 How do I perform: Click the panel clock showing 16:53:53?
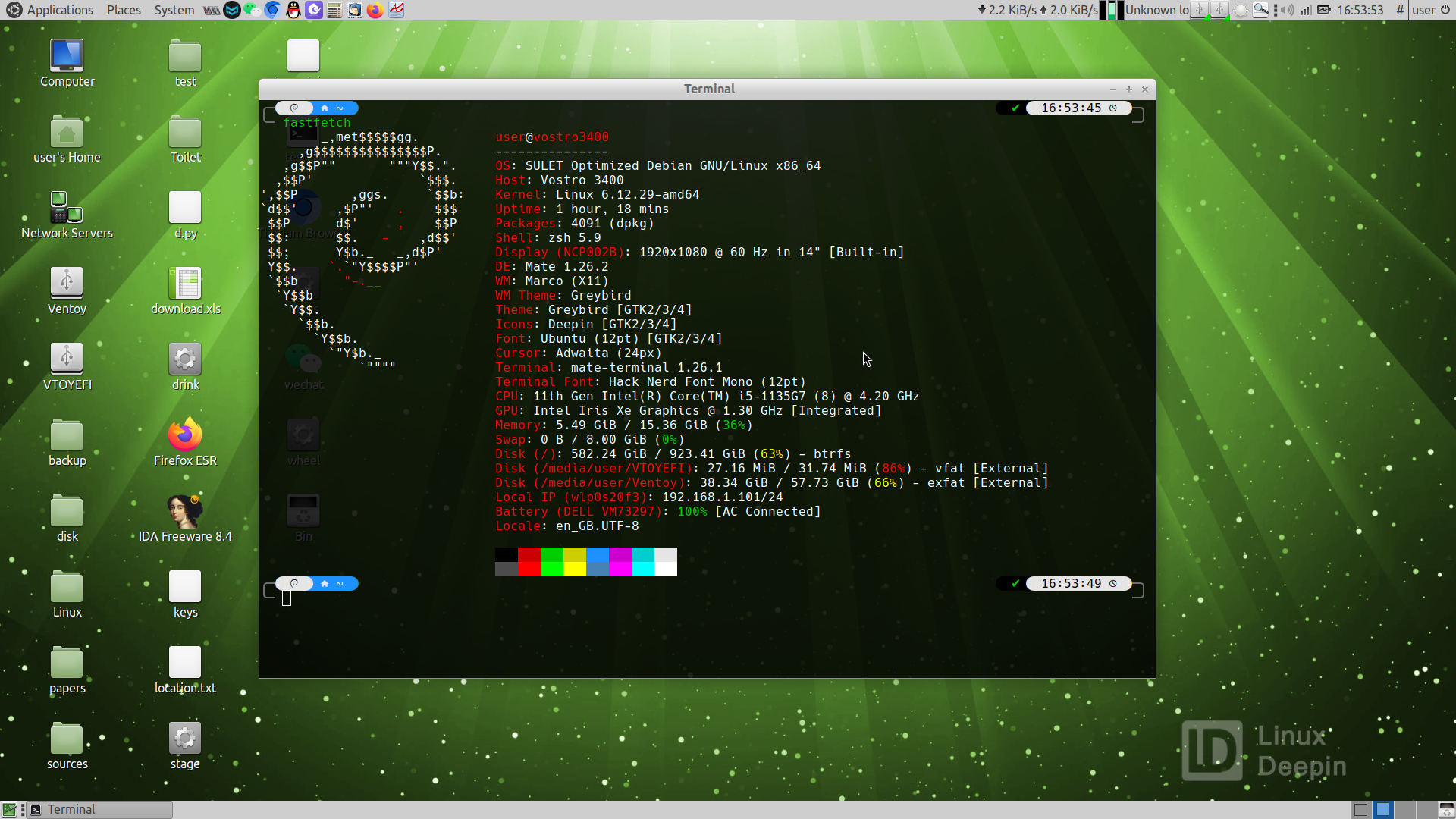pos(1360,10)
